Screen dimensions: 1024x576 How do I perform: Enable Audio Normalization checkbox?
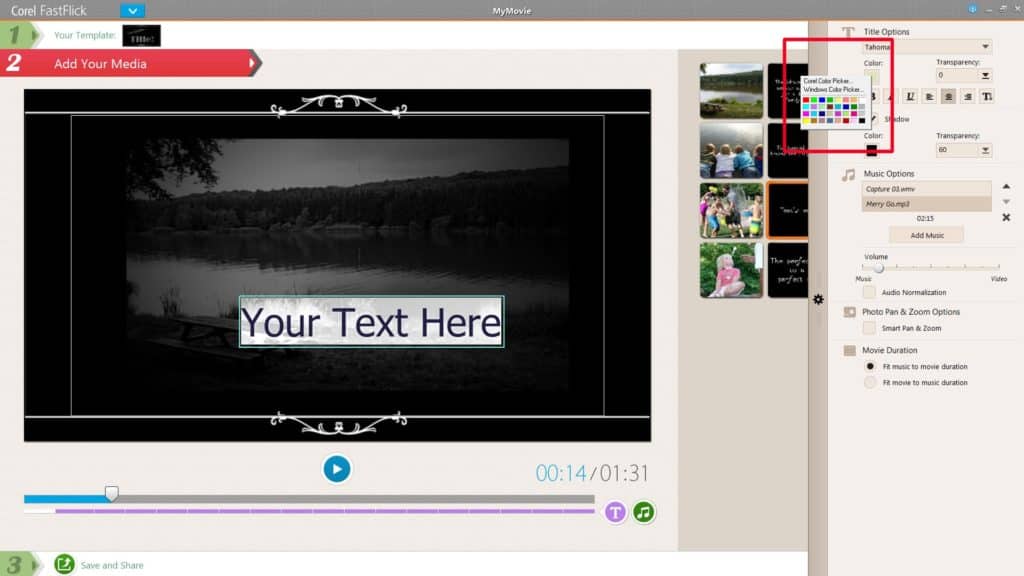870,292
